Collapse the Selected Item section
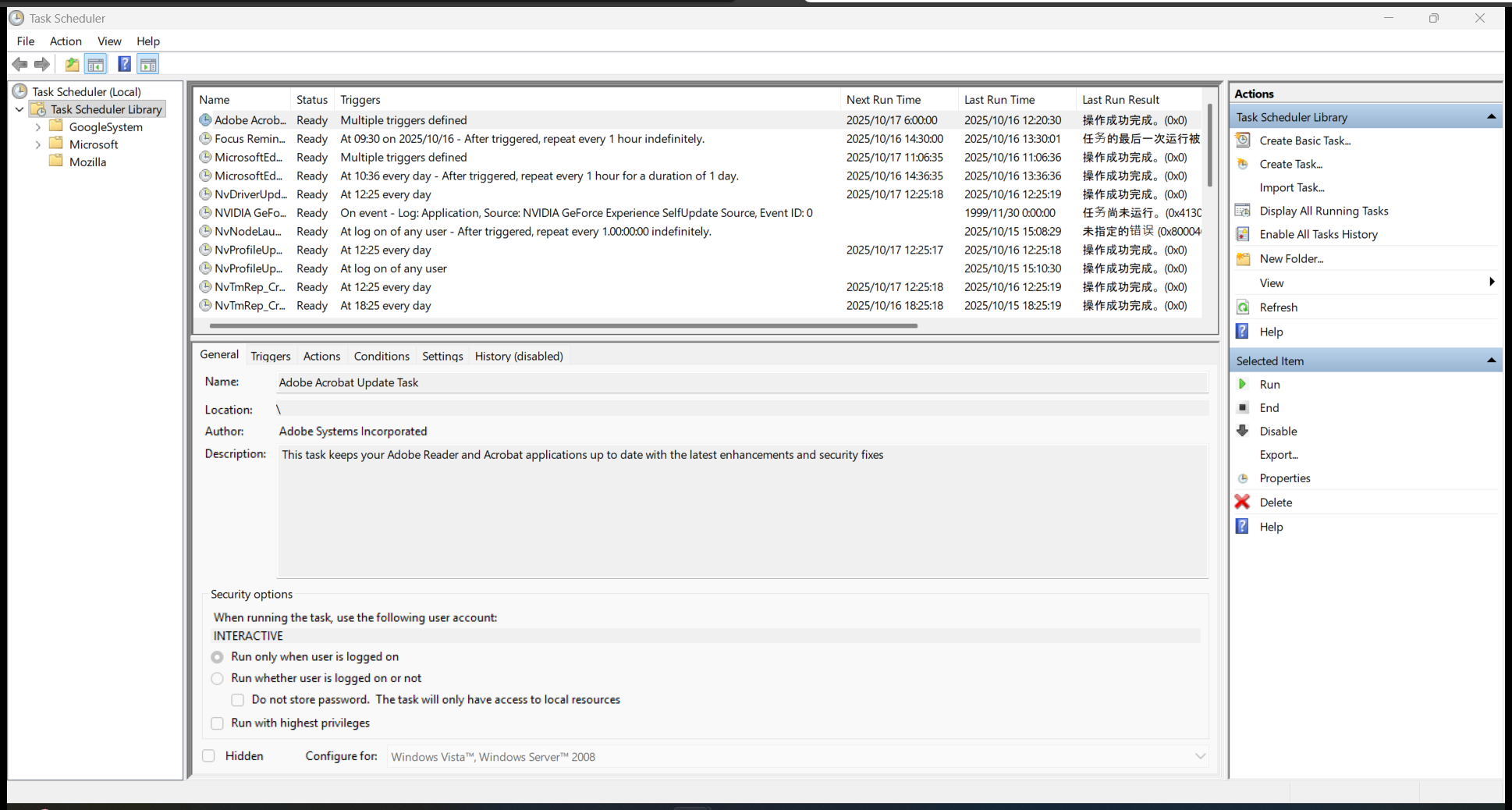The image size is (1512, 810). pos(1491,360)
